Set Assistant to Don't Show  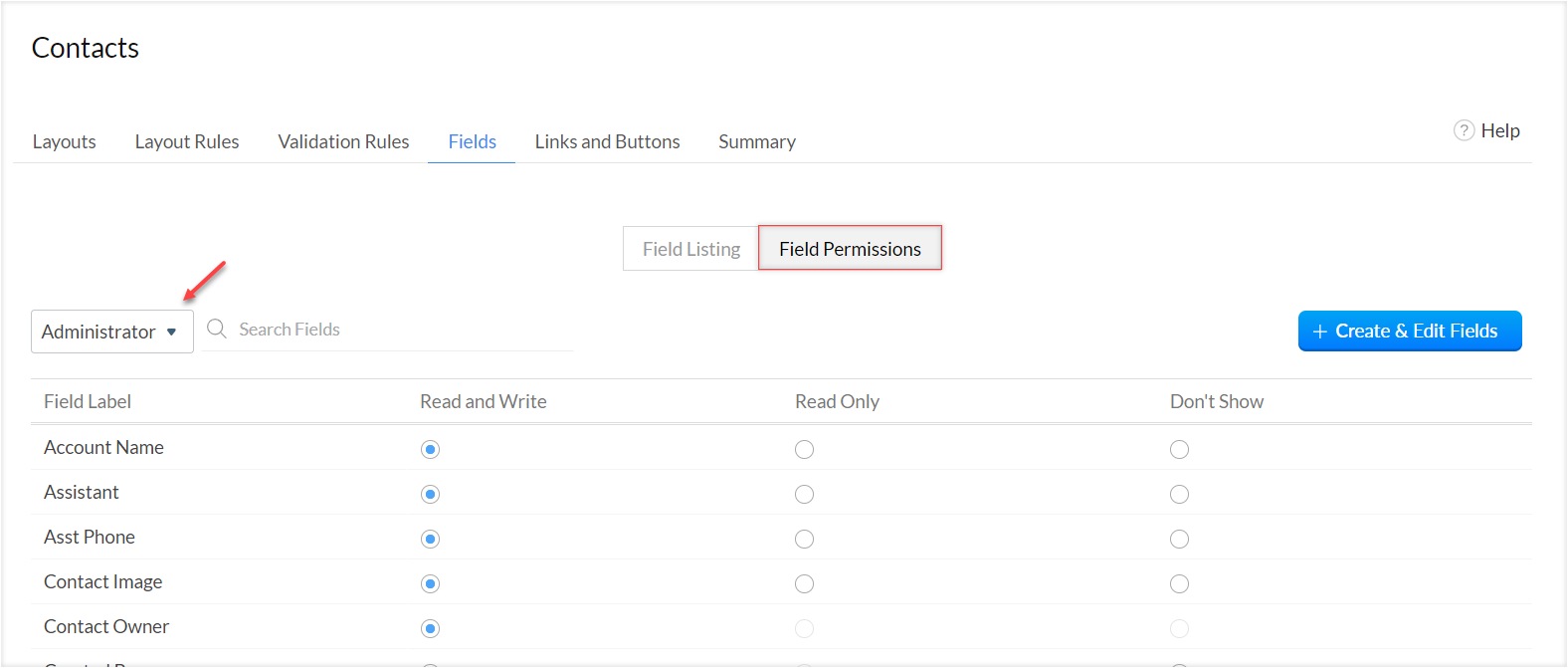pos(1179,495)
